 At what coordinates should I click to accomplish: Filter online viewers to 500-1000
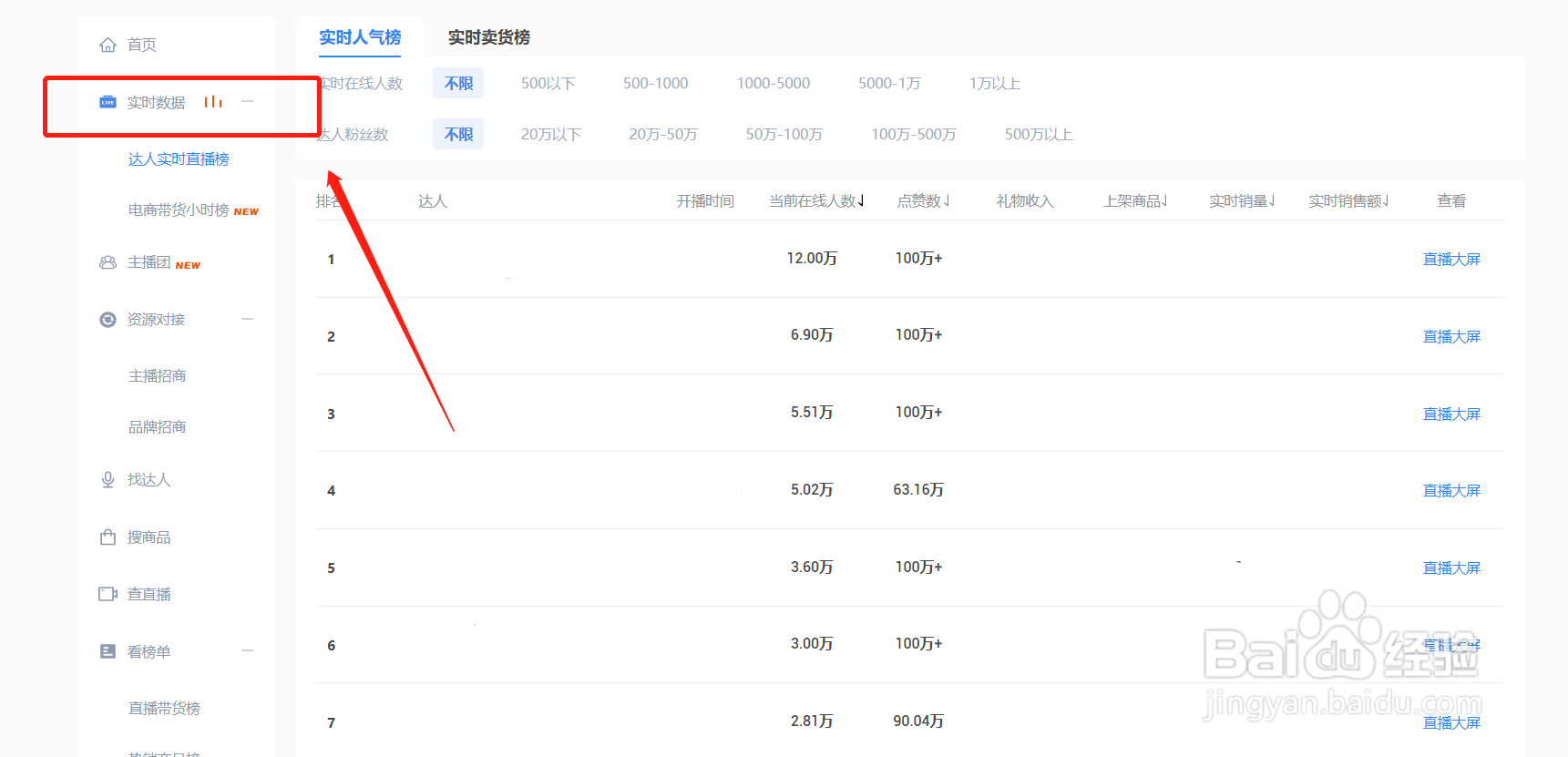coord(656,83)
